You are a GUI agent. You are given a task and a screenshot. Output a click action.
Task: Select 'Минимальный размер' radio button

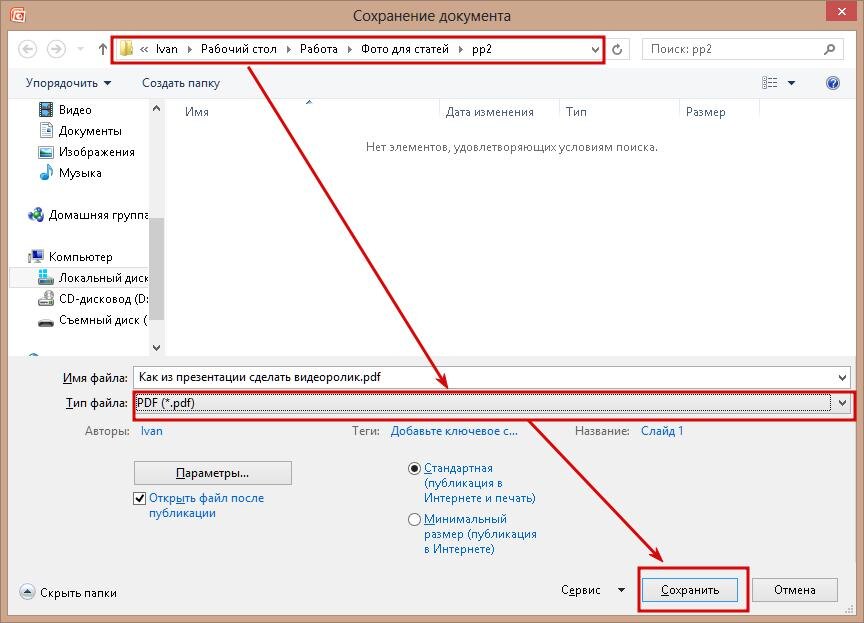click(414, 519)
